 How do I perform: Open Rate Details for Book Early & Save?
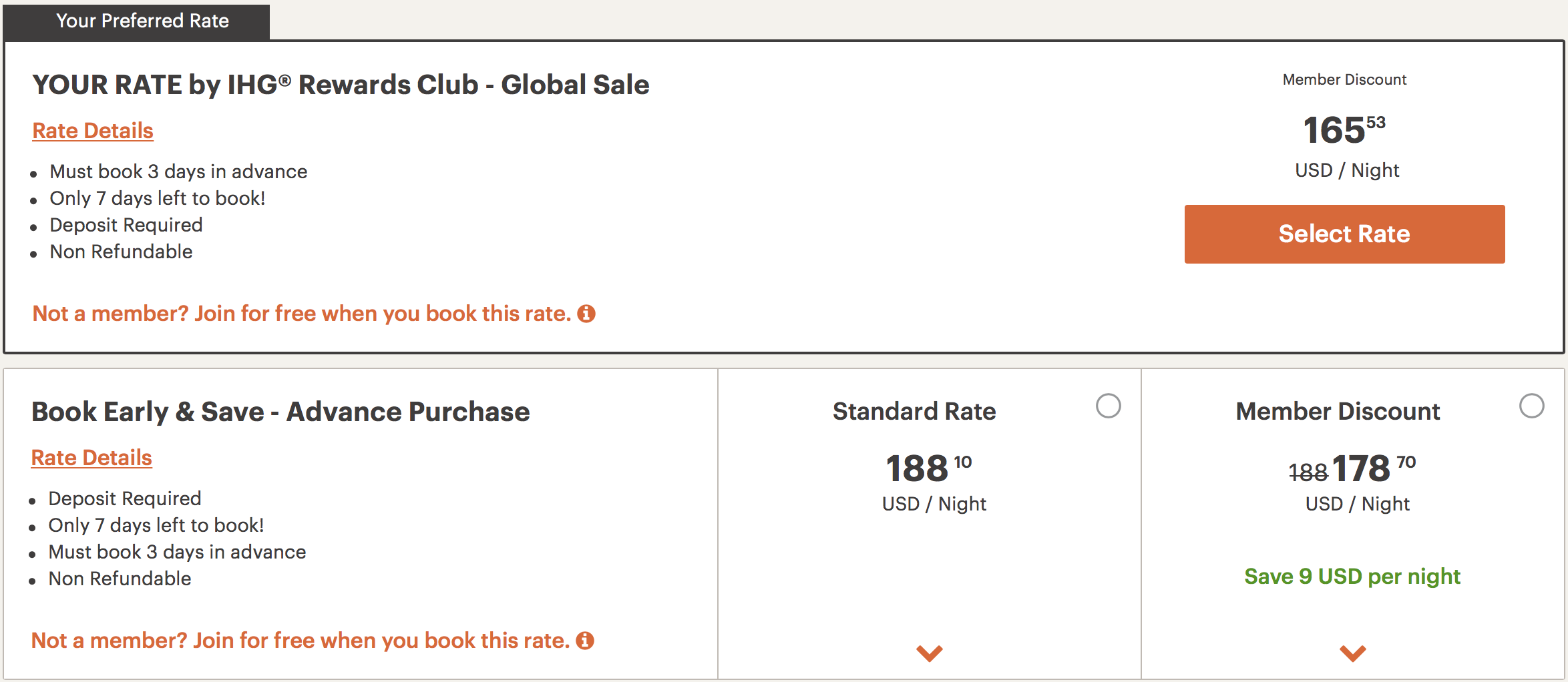point(91,458)
